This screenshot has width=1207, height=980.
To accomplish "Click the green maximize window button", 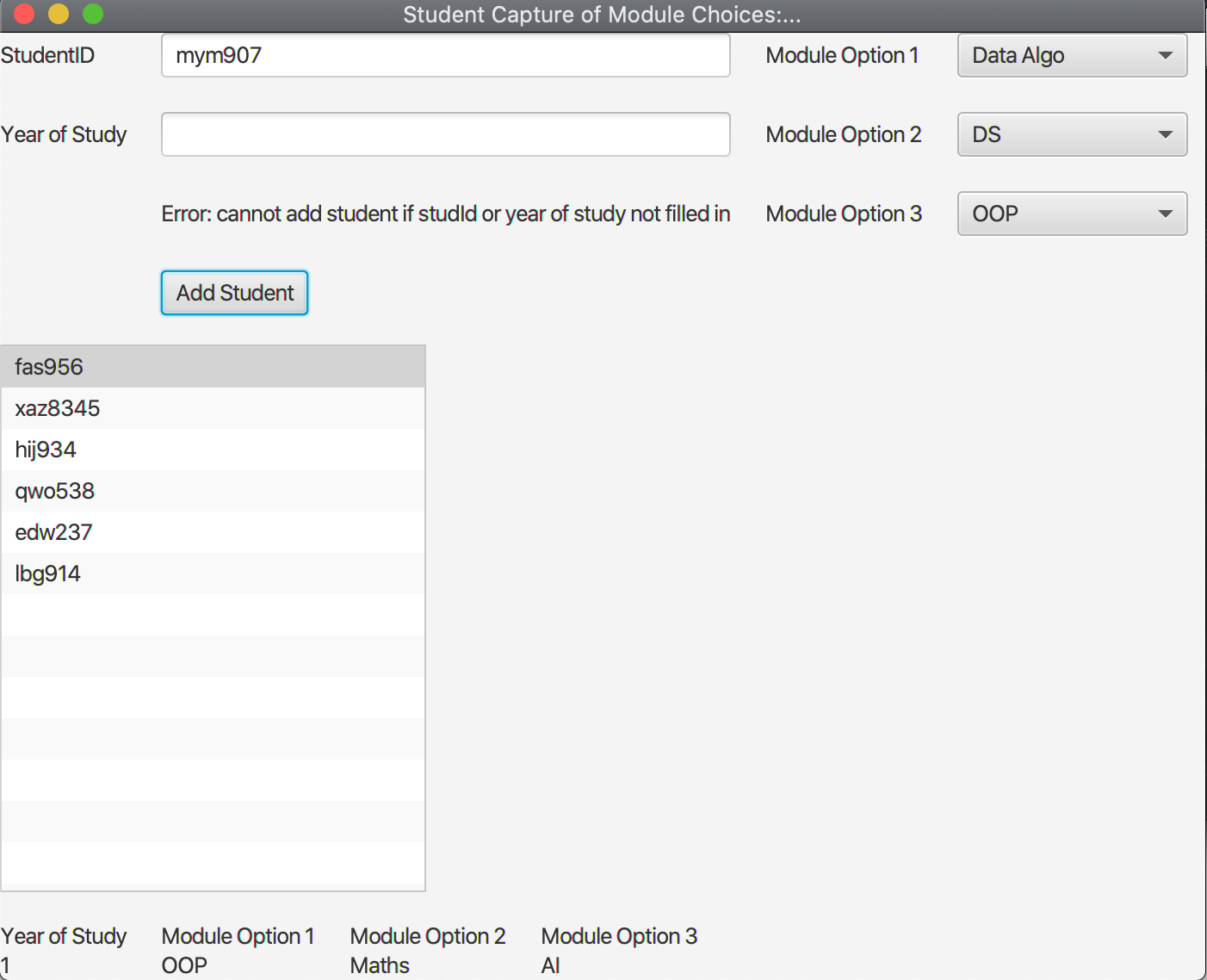I will coord(93,14).
